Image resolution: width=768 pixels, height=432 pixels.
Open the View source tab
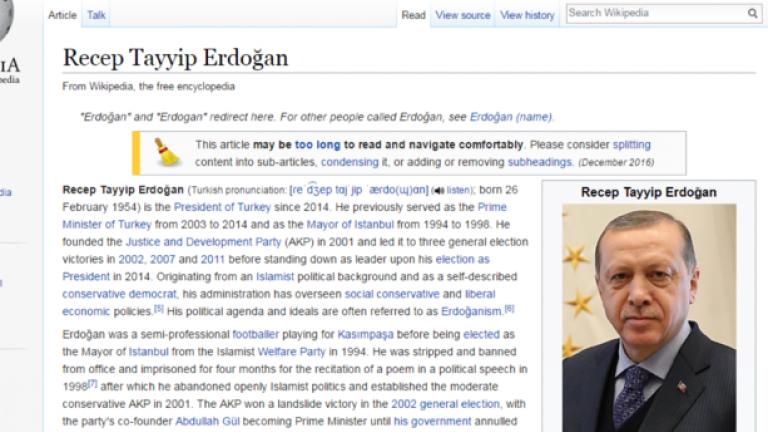462,15
